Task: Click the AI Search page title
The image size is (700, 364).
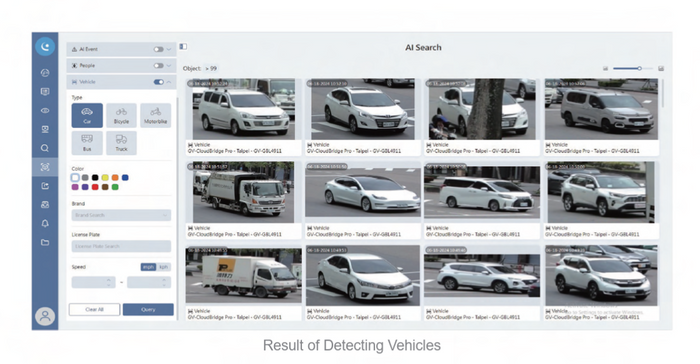Action: (x=423, y=47)
